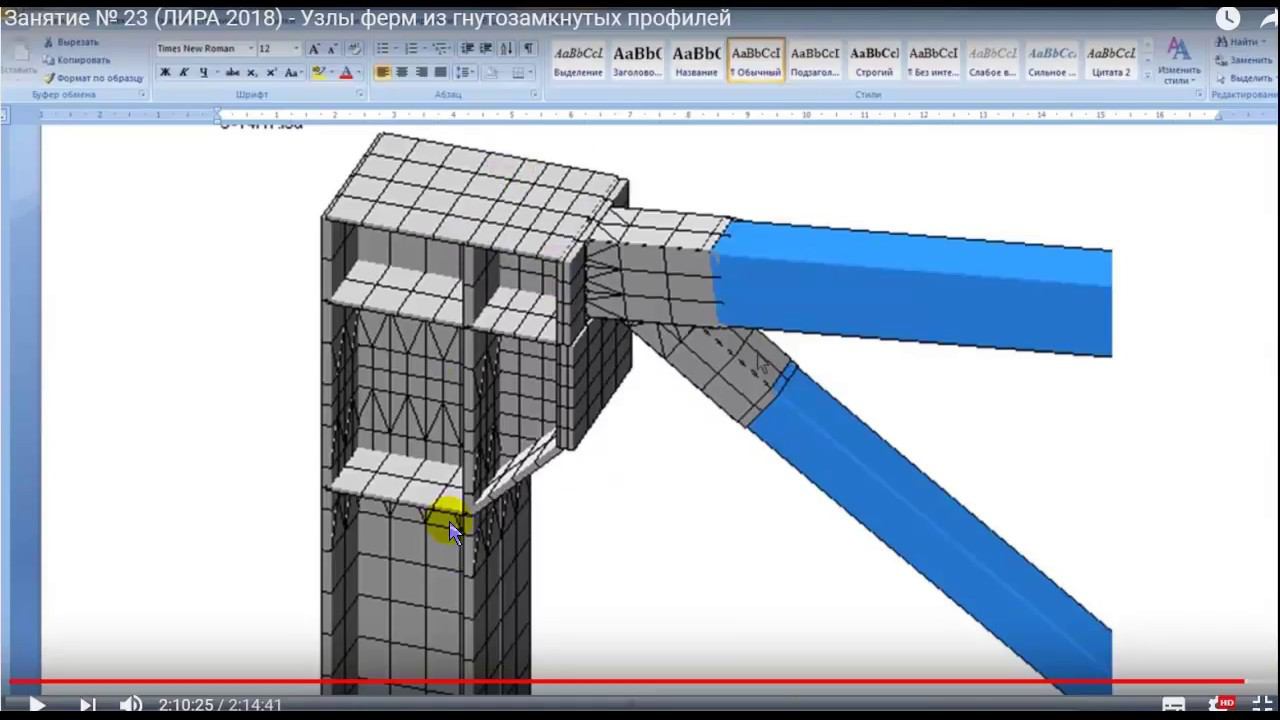Toggle show paragraph marks (¶)
The width and height of the screenshot is (1280, 720).
click(529, 48)
